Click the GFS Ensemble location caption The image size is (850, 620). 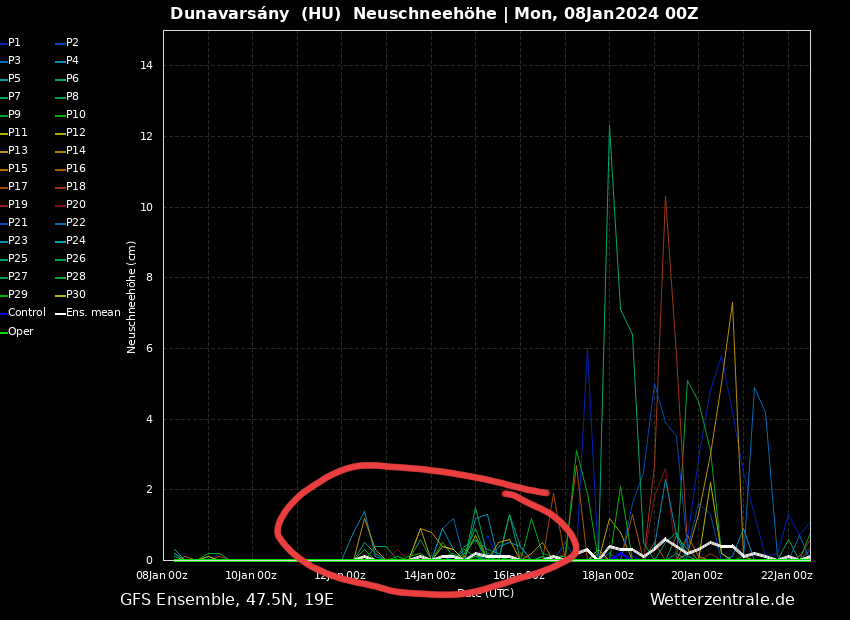click(227, 600)
